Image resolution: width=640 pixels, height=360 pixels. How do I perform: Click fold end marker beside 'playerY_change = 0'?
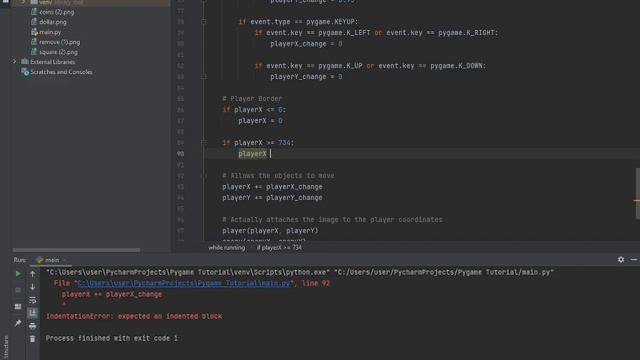(204, 77)
